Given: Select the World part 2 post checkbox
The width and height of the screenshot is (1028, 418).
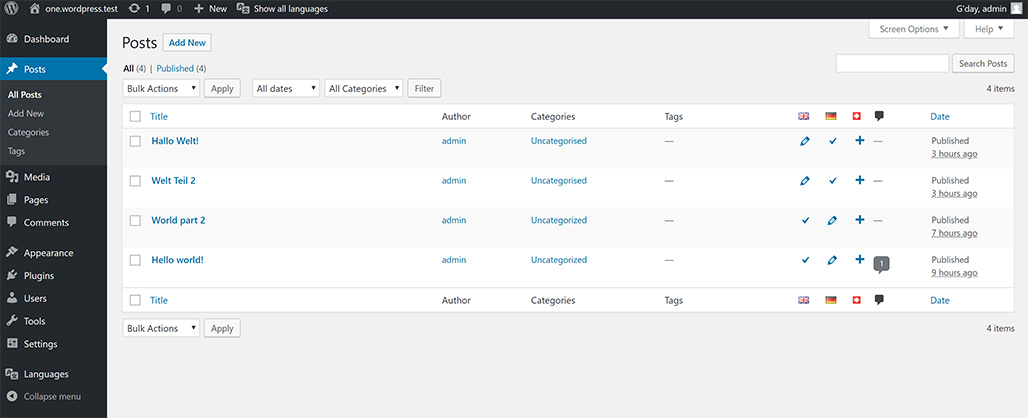Looking at the screenshot, I should [135, 221].
